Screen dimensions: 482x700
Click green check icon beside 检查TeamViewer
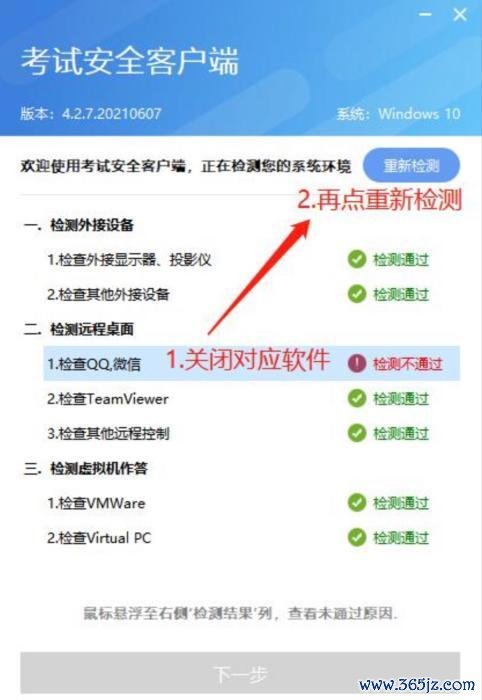[x=357, y=398]
